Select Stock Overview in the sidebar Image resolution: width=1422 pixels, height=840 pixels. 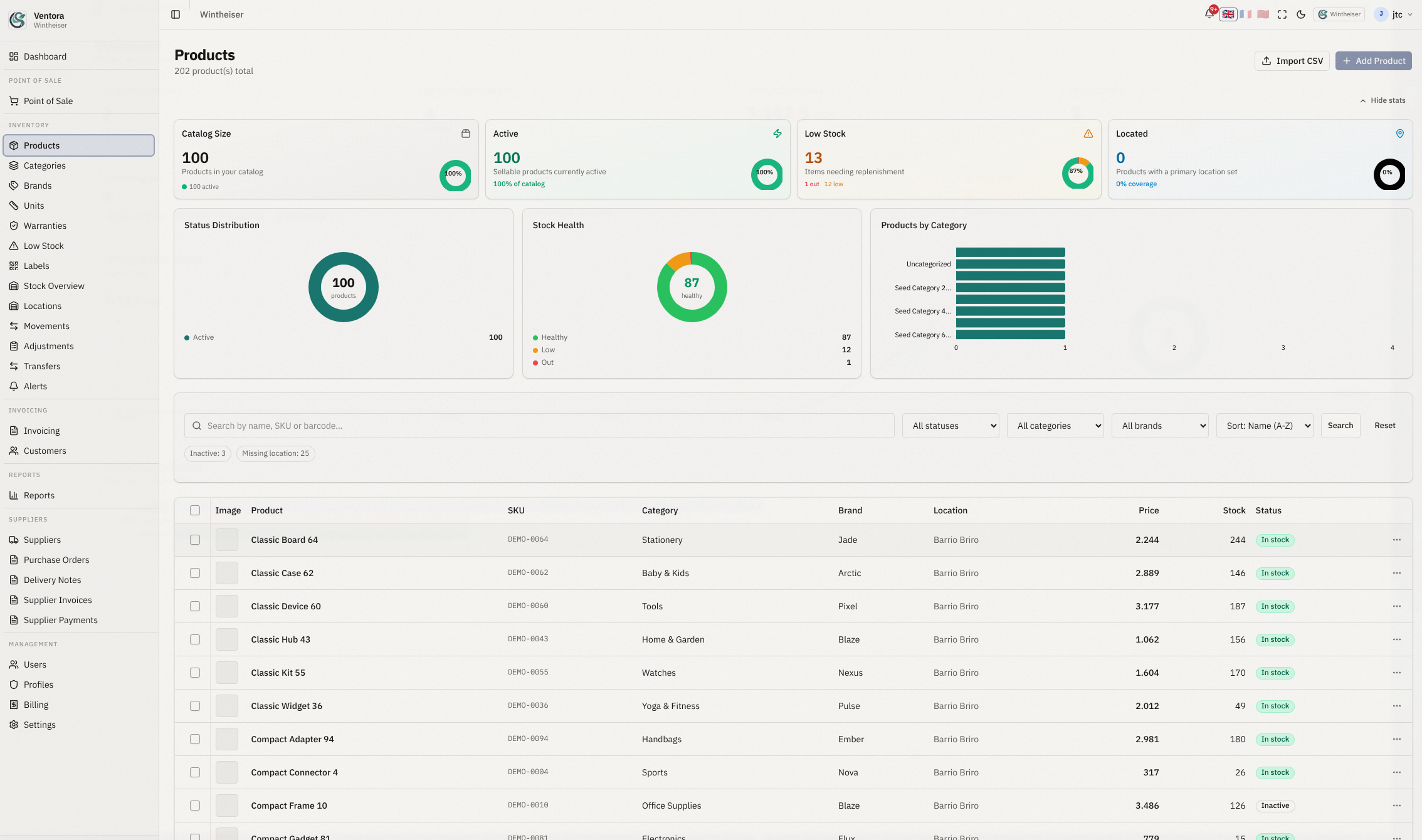coord(54,286)
